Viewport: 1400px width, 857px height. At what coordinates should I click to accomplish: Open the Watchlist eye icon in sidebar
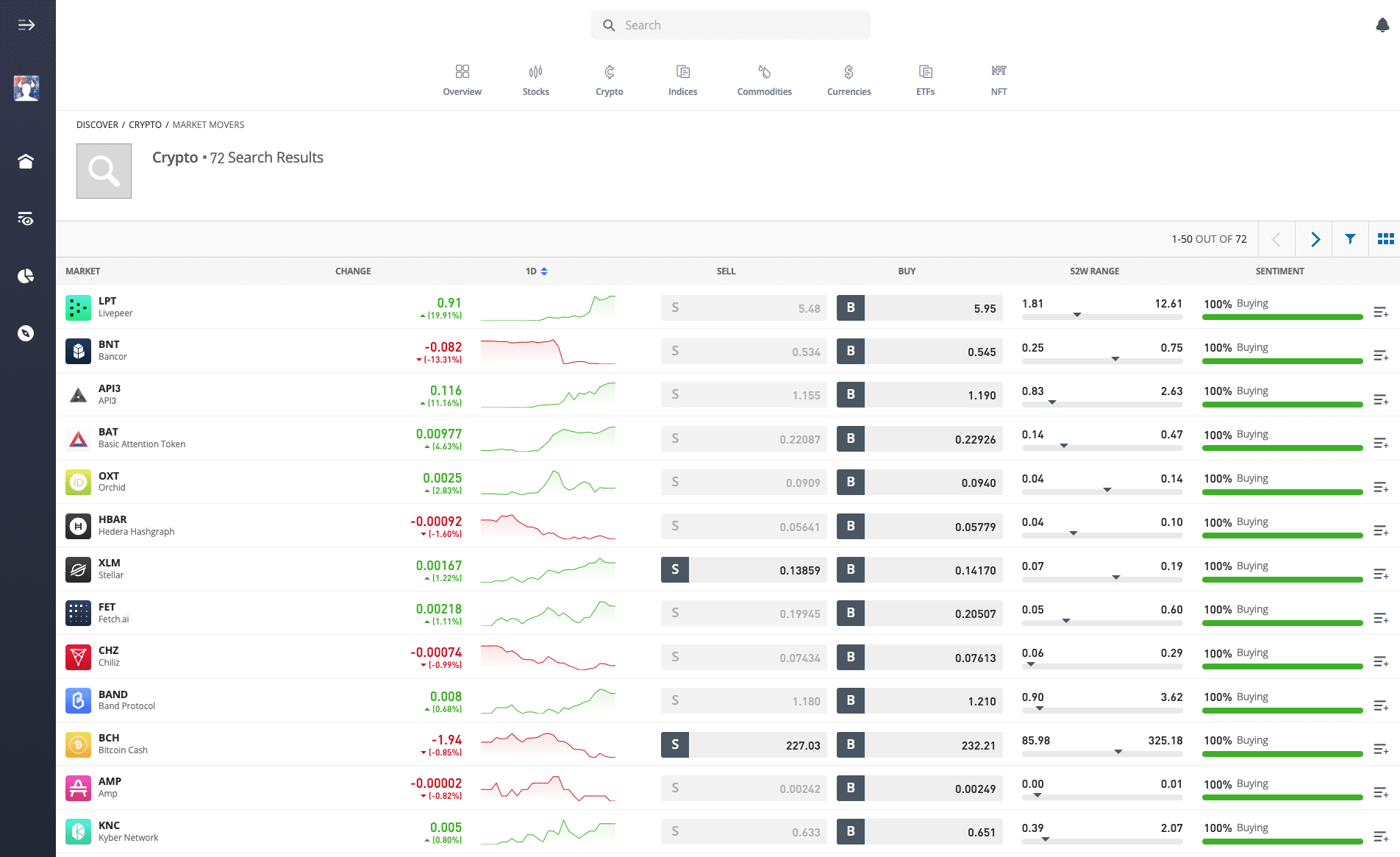coord(26,218)
